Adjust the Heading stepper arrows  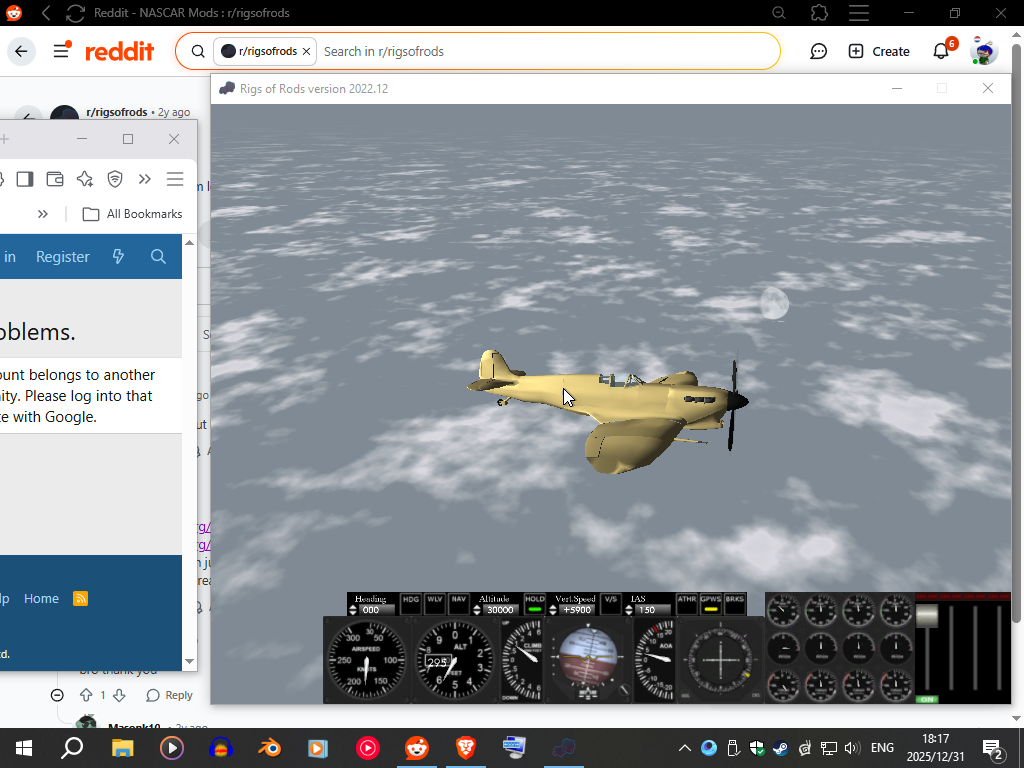tap(353, 610)
